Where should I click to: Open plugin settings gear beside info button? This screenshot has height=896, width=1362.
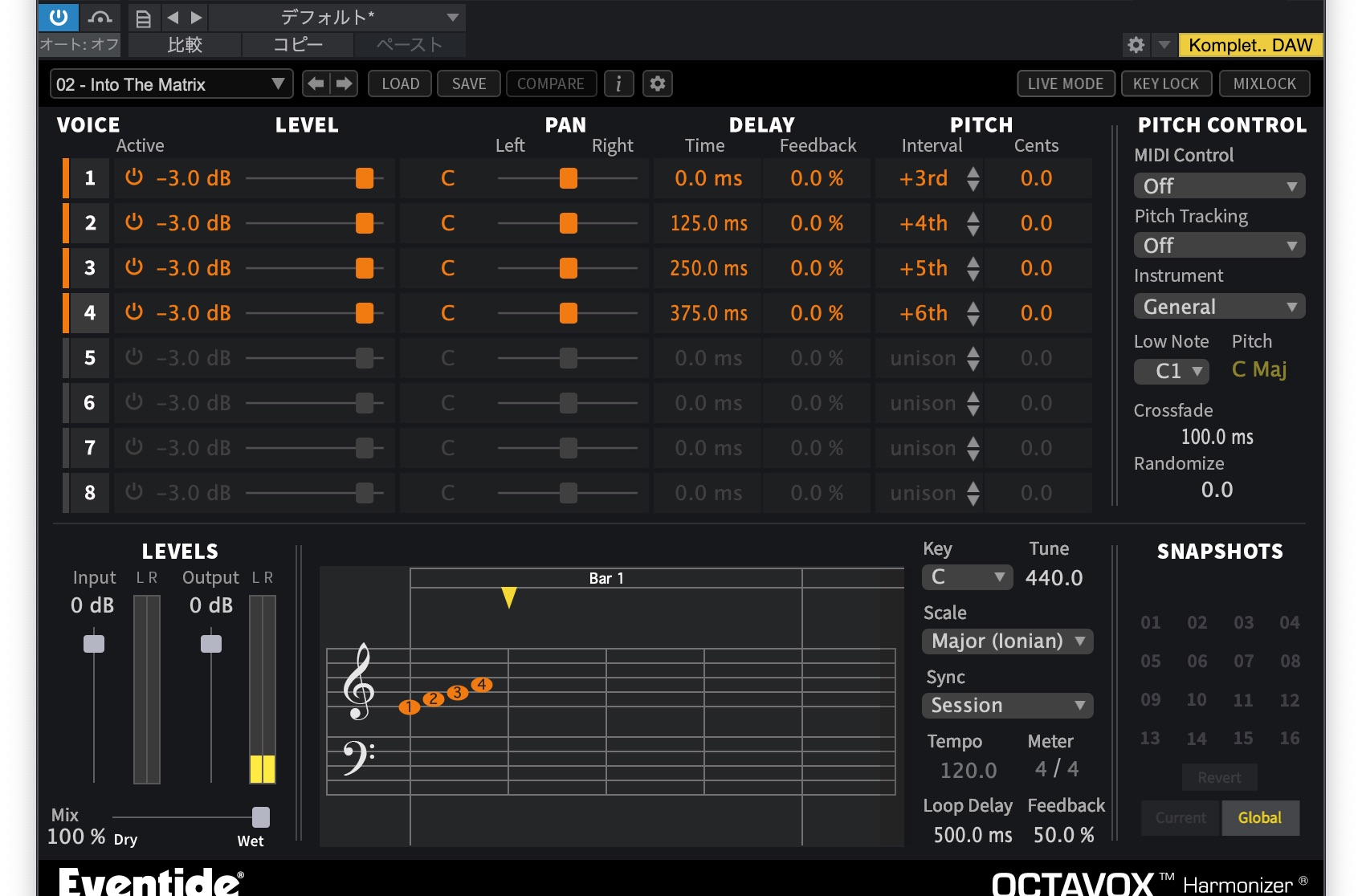(x=658, y=83)
